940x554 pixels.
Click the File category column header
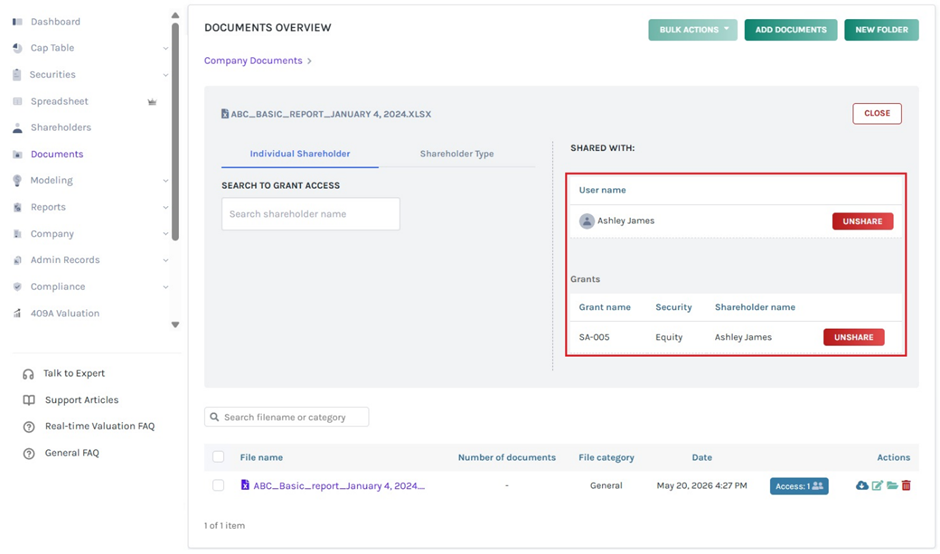(x=606, y=457)
